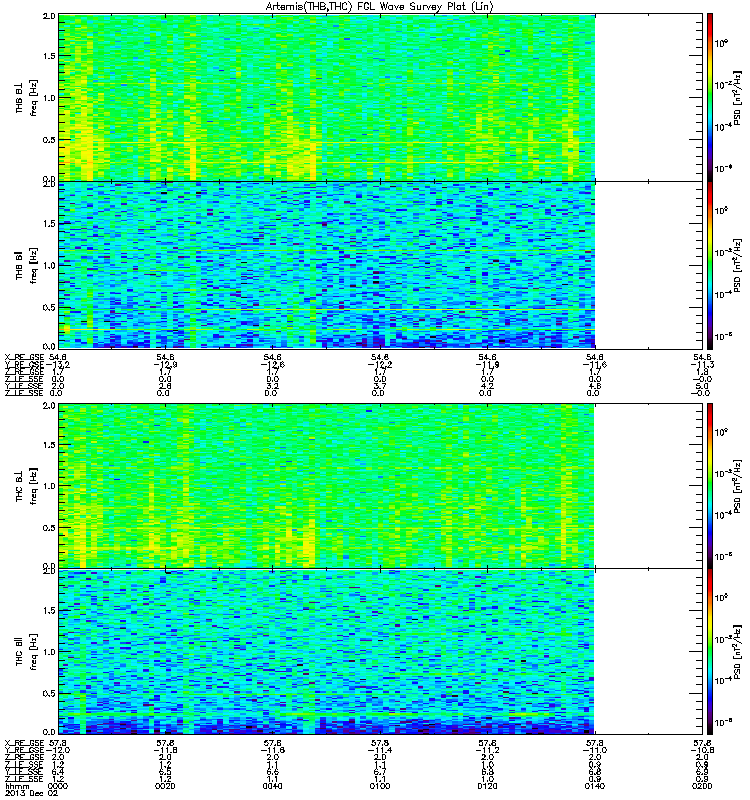
Task: Click the 'THB B⊥ freq [Hz]' axis label
Action: 27,97
